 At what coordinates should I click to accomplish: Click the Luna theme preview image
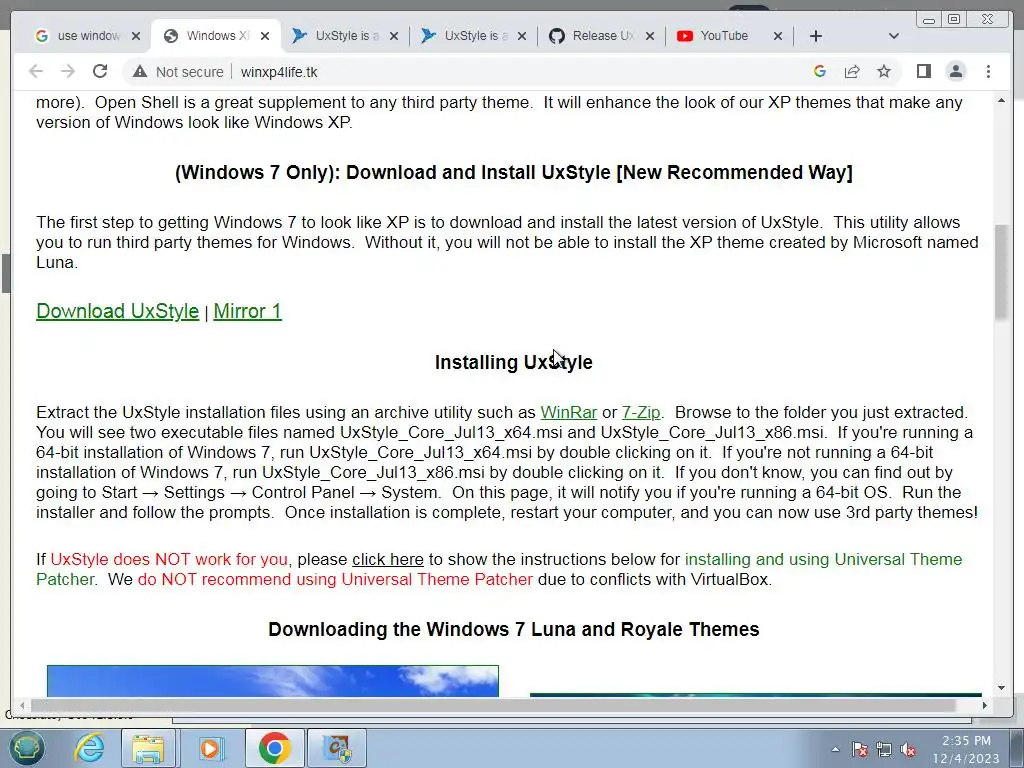pyautogui.click(x=273, y=681)
